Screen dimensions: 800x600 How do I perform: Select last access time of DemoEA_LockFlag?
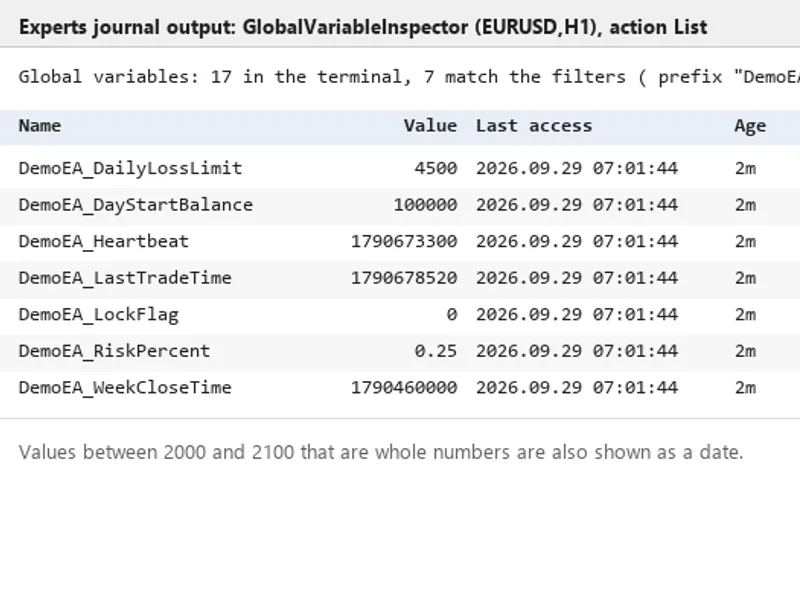coord(577,315)
